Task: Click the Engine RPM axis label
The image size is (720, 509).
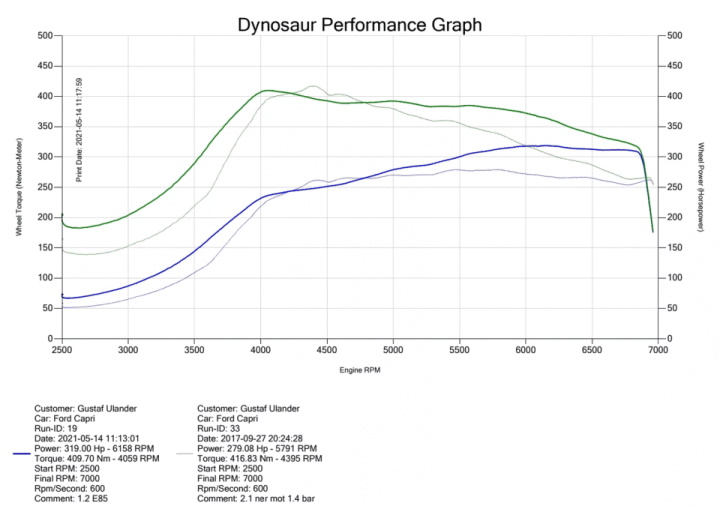Action: 359,368
